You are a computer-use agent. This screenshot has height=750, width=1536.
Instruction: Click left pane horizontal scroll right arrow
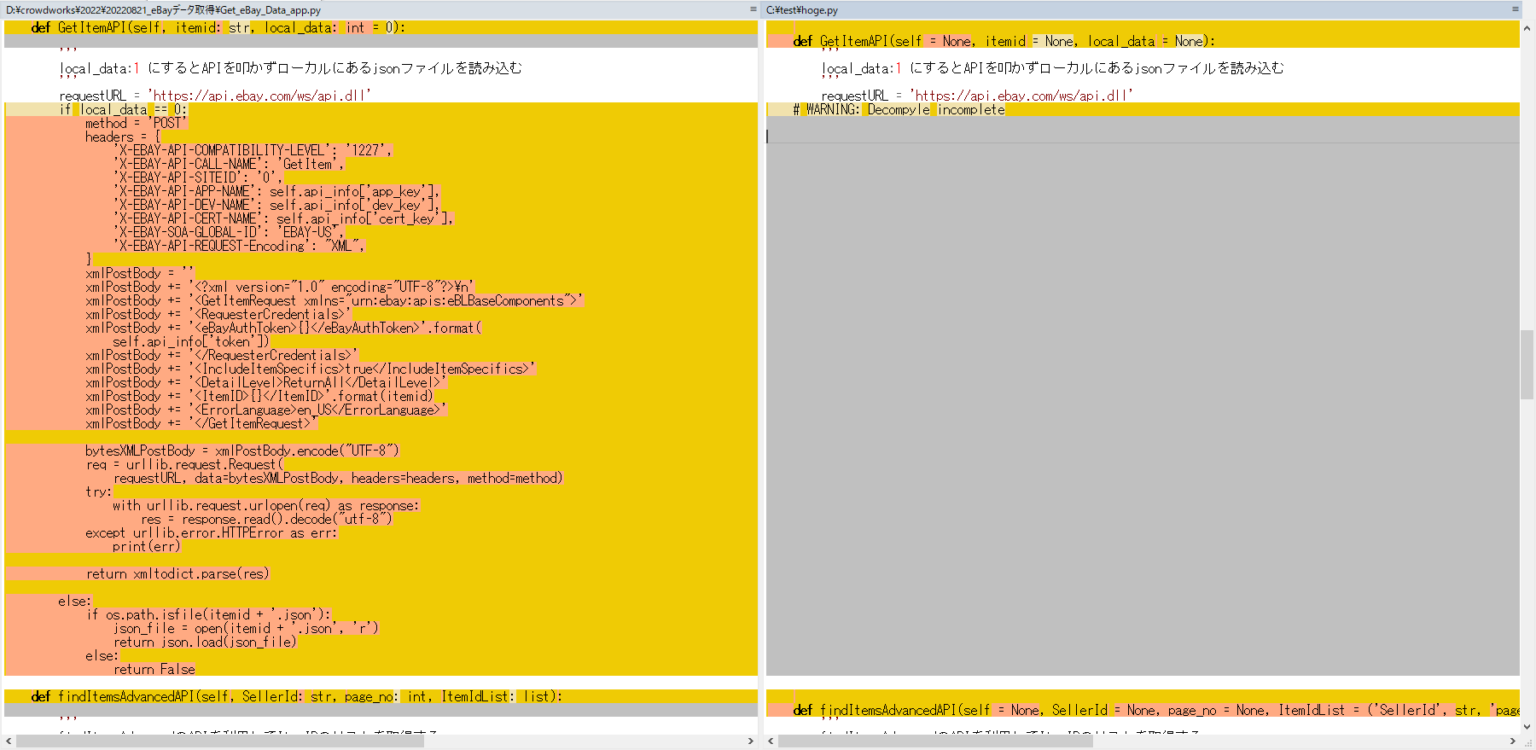pyautogui.click(x=751, y=742)
